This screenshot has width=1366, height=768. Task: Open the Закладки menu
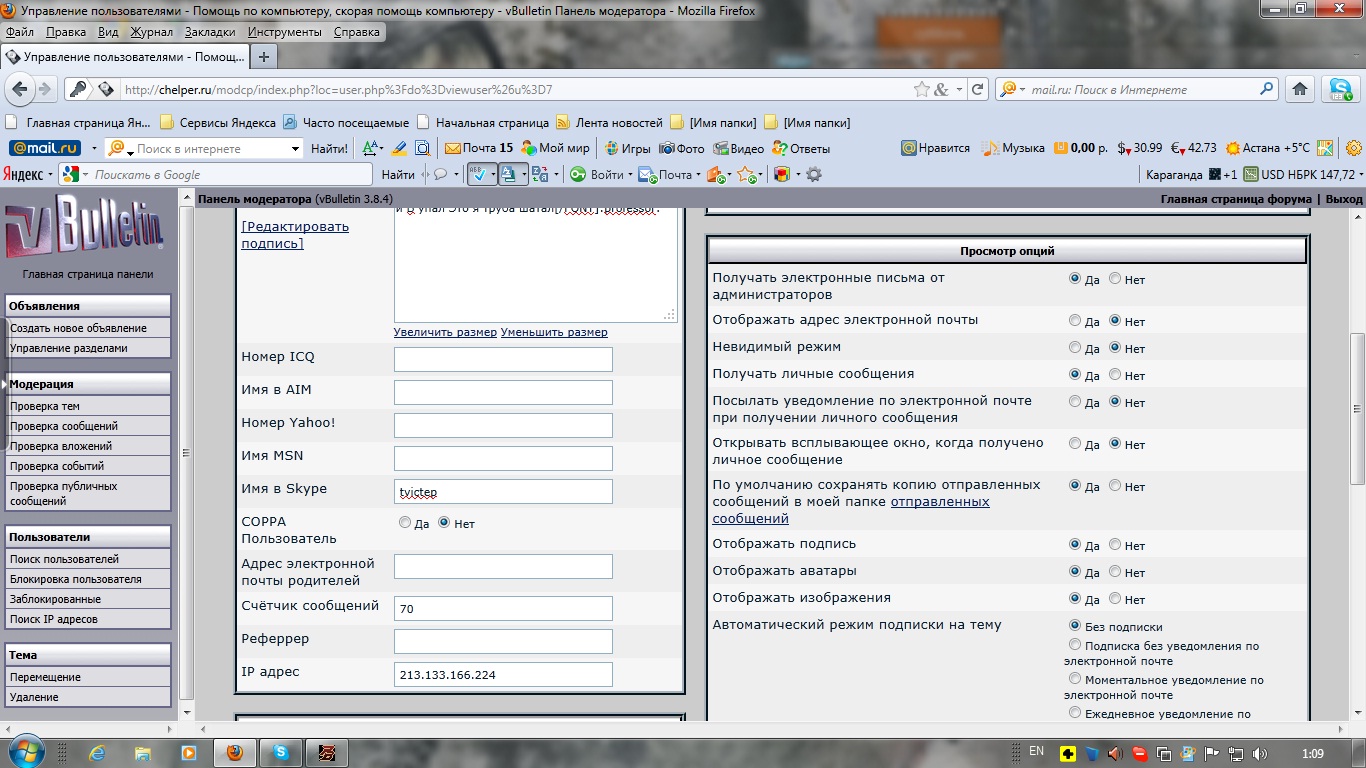tap(210, 32)
